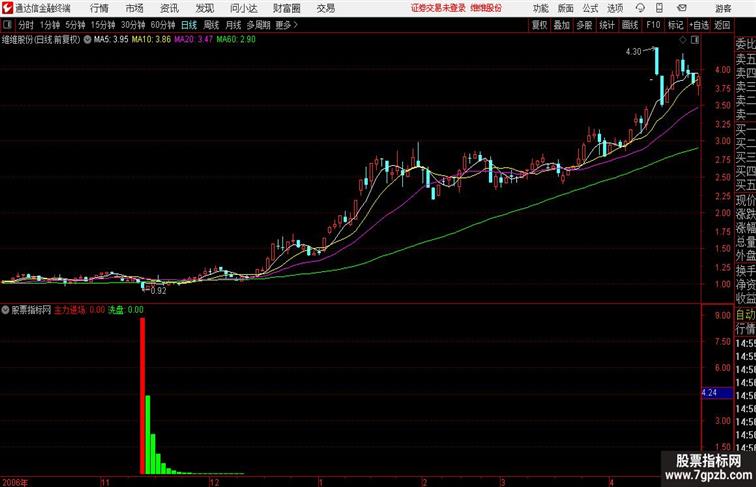Image resolution: width=756 pixels, height=487 pixels.
Task: Click the 自动 label in right panel
Action: pos(745,315)
